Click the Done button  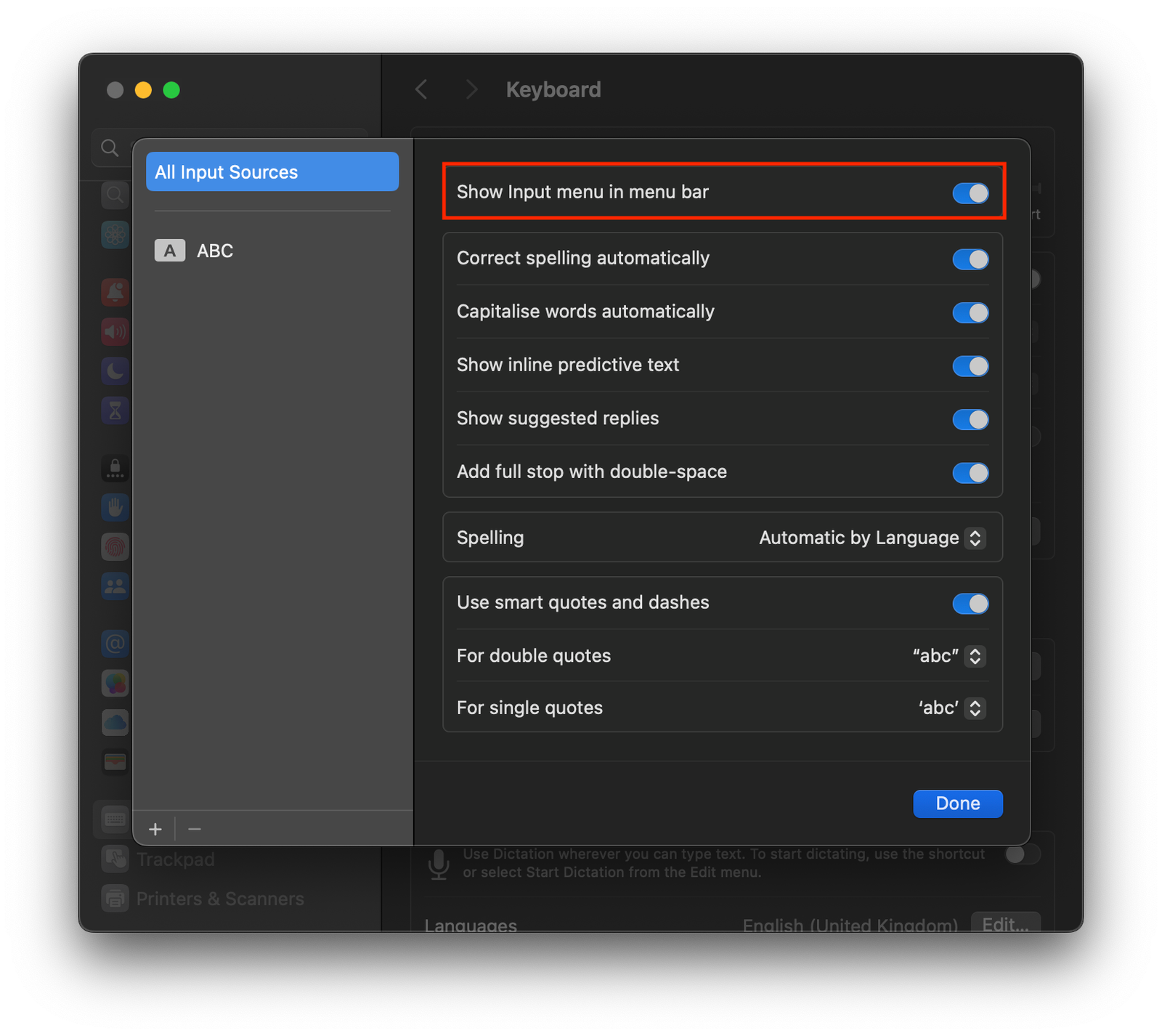tap(958, 804)
